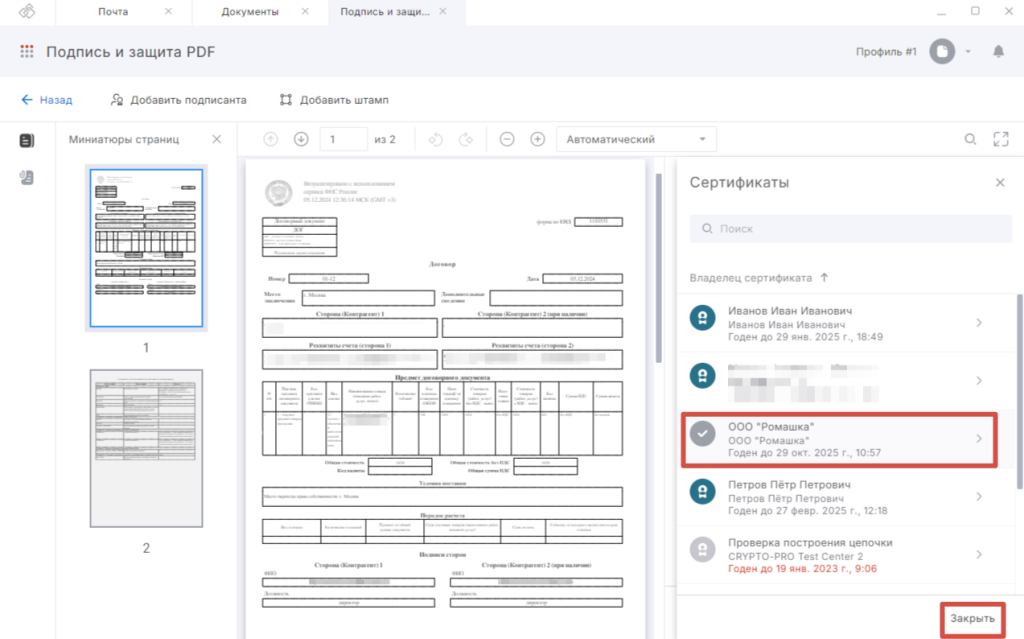Select the Петров Пётр Петрович certificate icon
Viewport: 1024px width, 639px height.
(x=703, y=491)
